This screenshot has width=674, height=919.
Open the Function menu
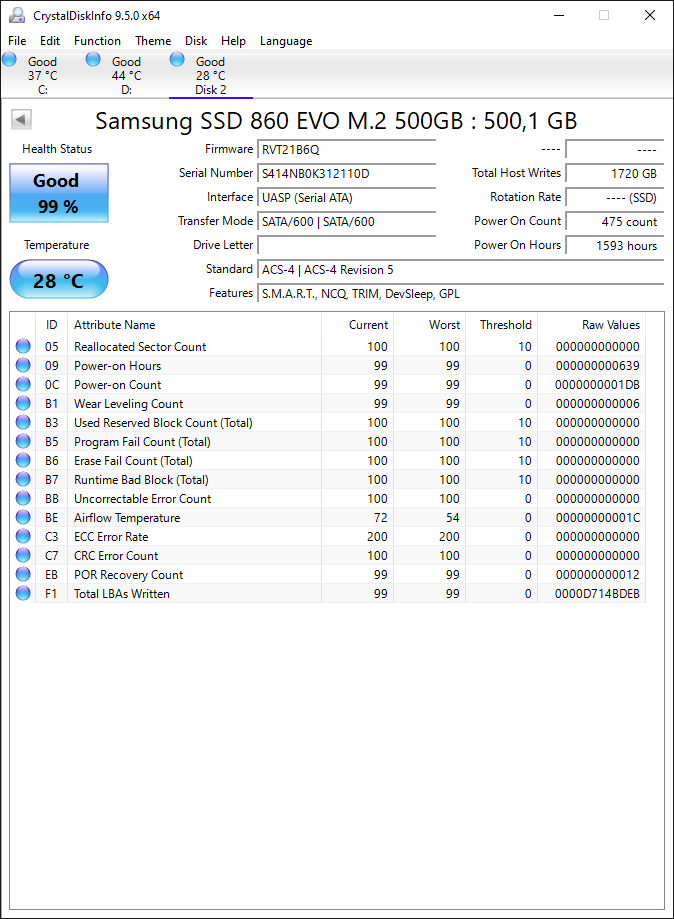(97, 40)
